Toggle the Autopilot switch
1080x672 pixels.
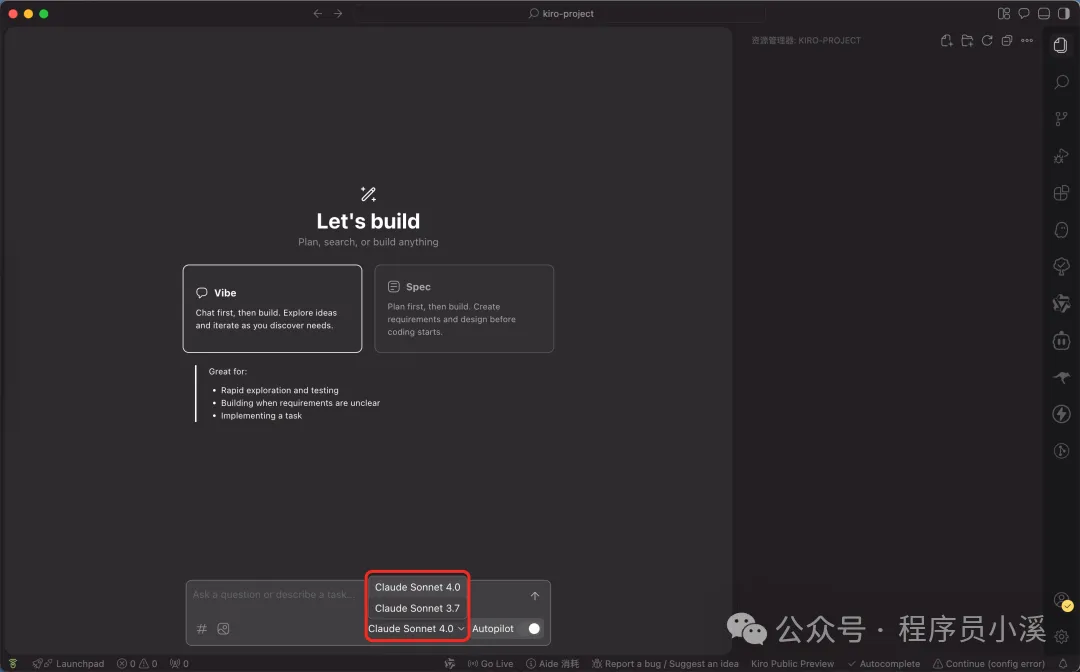pos(534,629)
